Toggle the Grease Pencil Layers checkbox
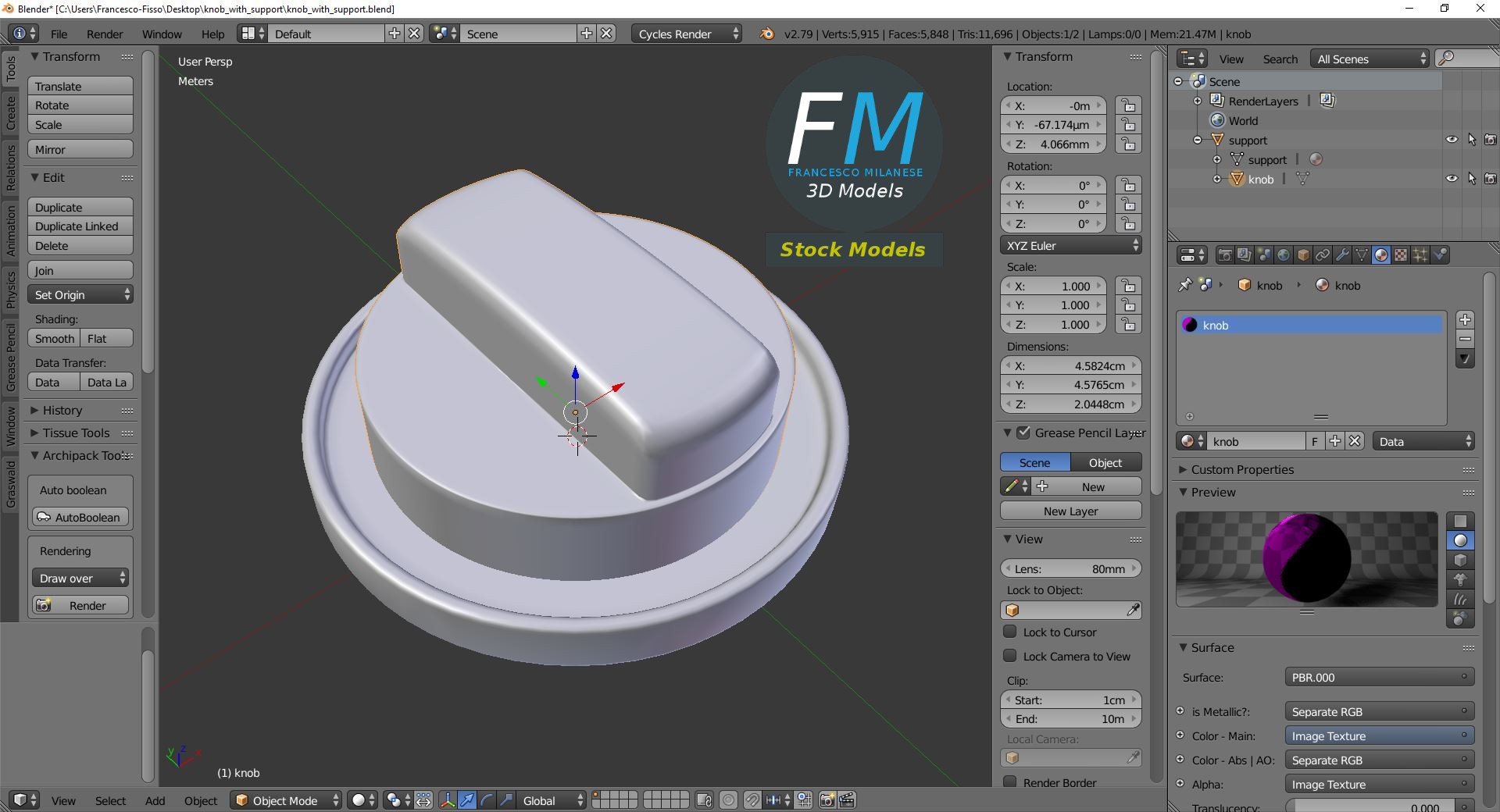This screenshot has width=1500, height=812. click(x=1023, y=433)
